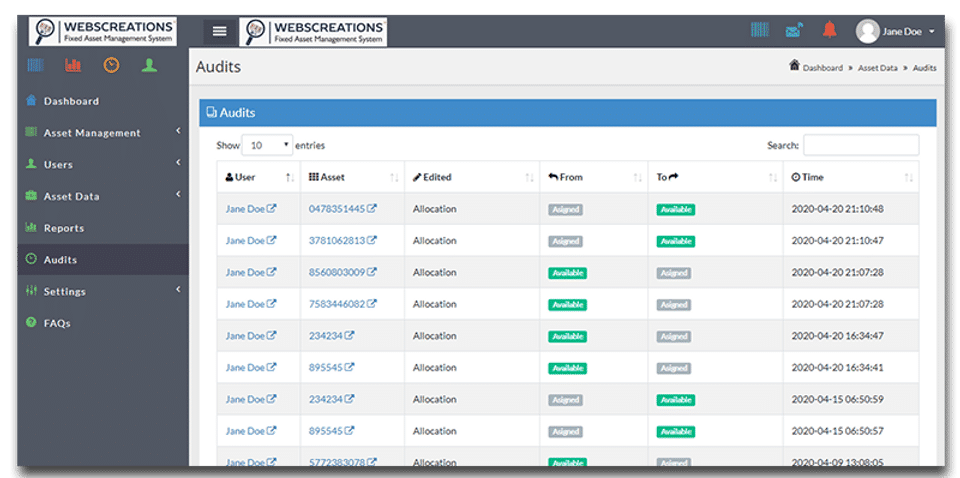The image size is (960, 478).
Task: Expand the Asset Data submenu chevron
Action: tap(178, 194)
